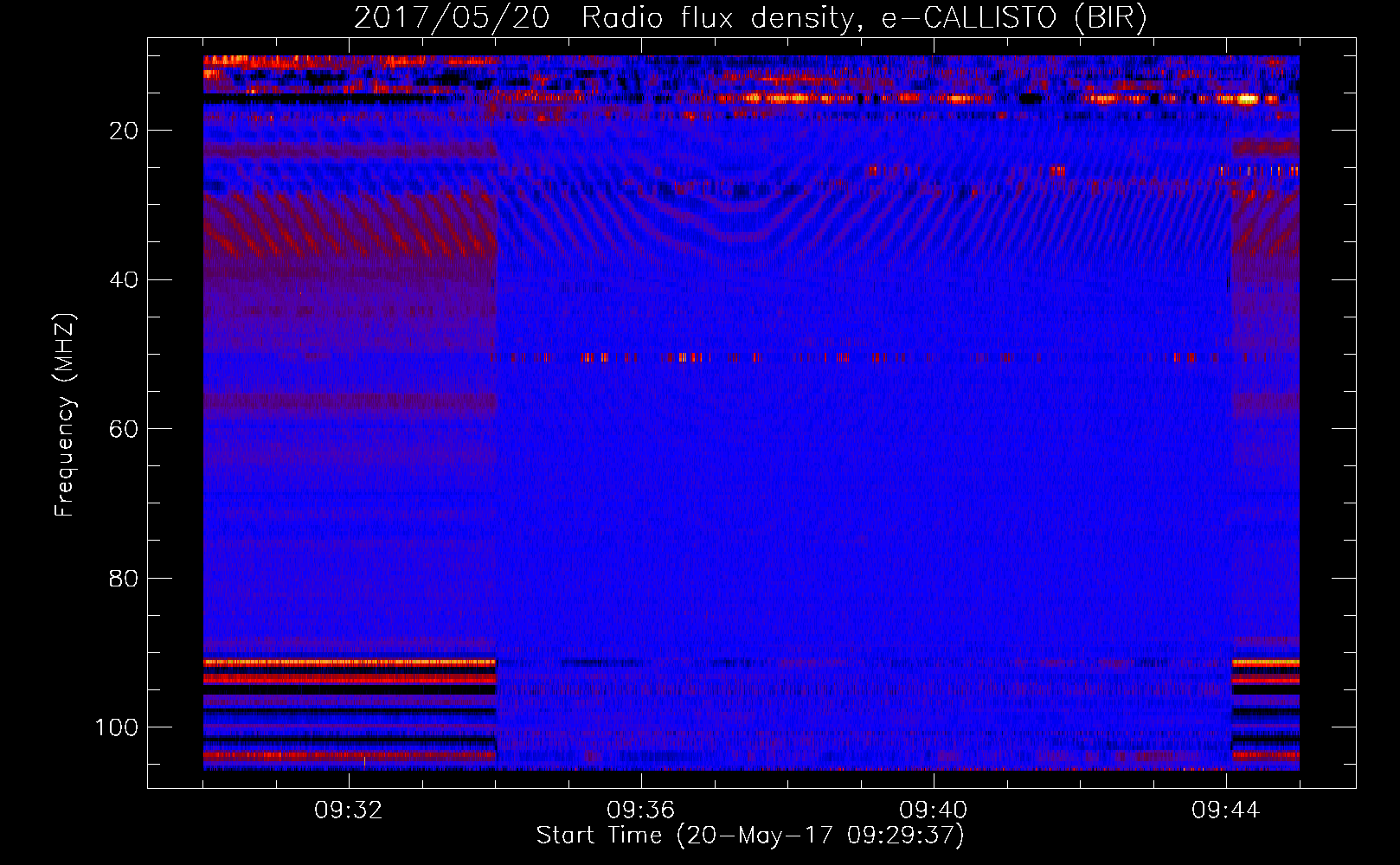The height and width of the screenshot is (865, 1400).
Task: Click the "09:40" time tick label
Action: (x=934, y=811)
